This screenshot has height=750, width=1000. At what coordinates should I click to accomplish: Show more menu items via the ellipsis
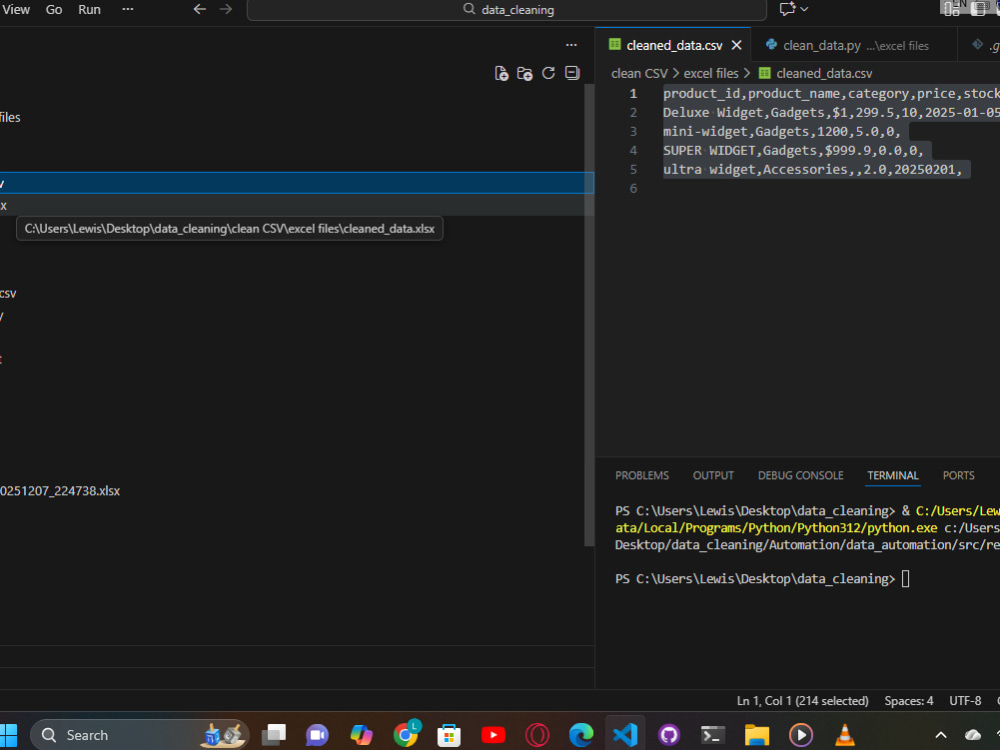click(128, 10)
